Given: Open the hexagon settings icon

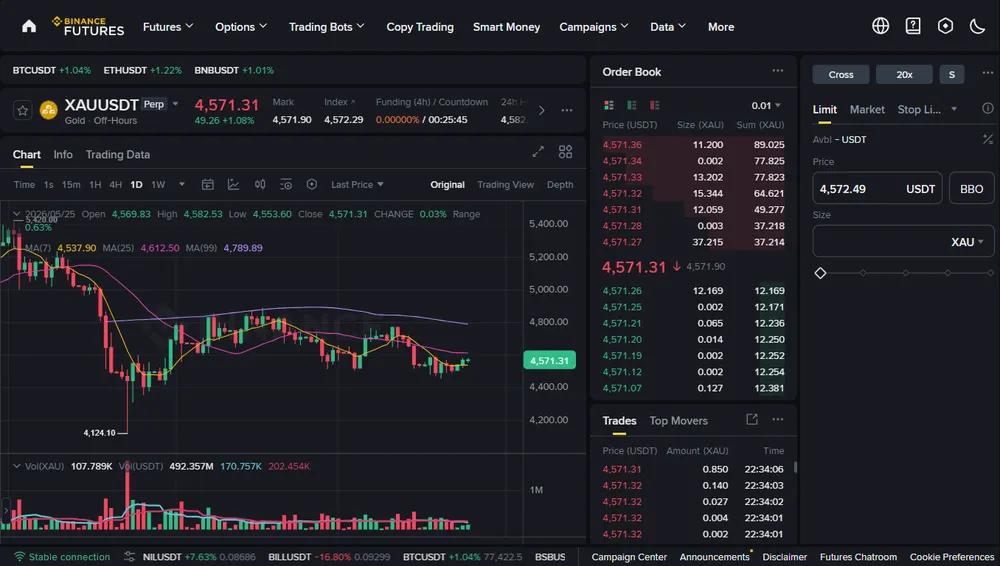Looking at the screenshot, I should click(945, 26).
